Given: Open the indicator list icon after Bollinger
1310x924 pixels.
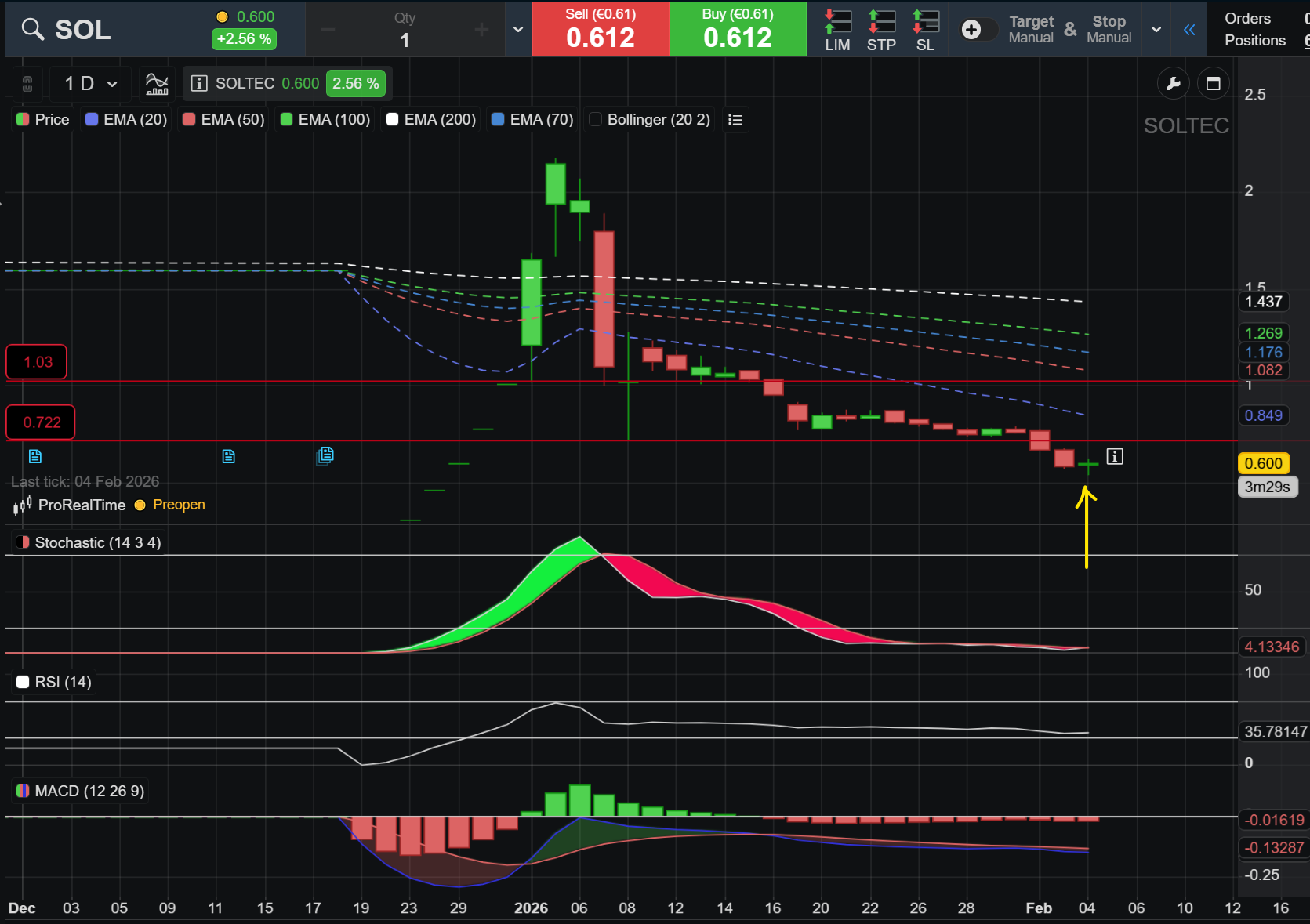Looking at the screenshot, I should pos(735,120).
